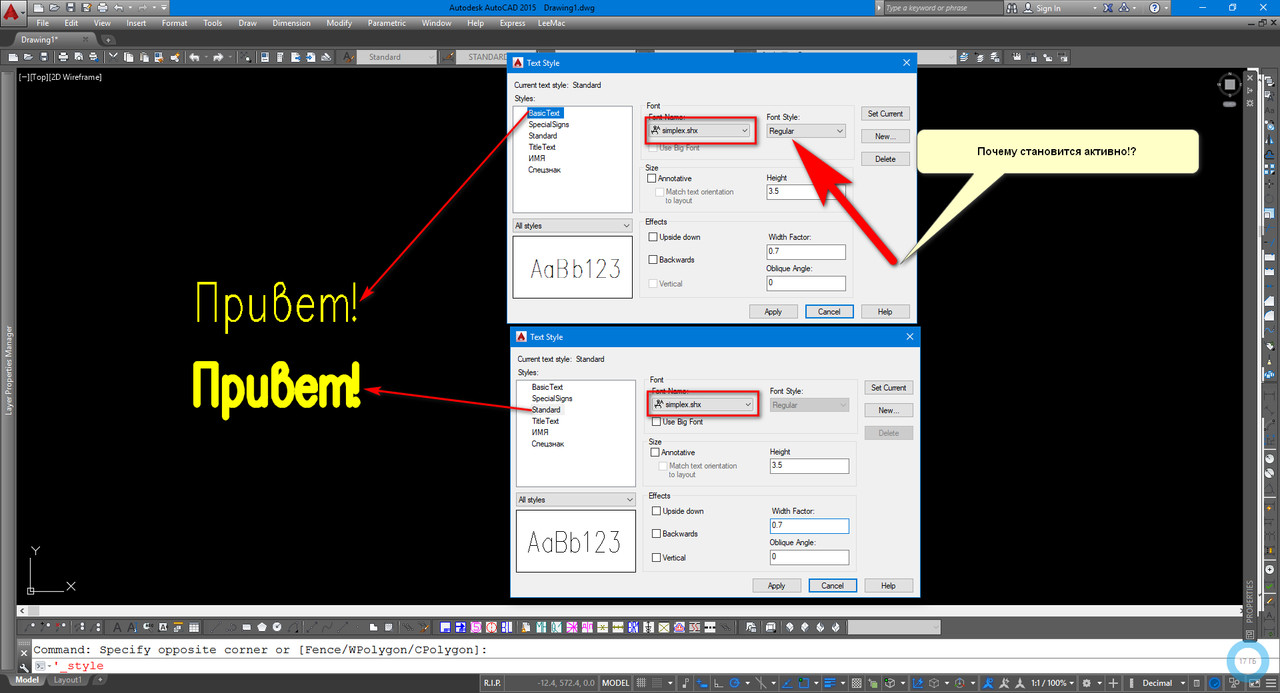
Task: Toggle Annotative checkbox in lower Text Style dialog
Action: [x=656, y=452]
